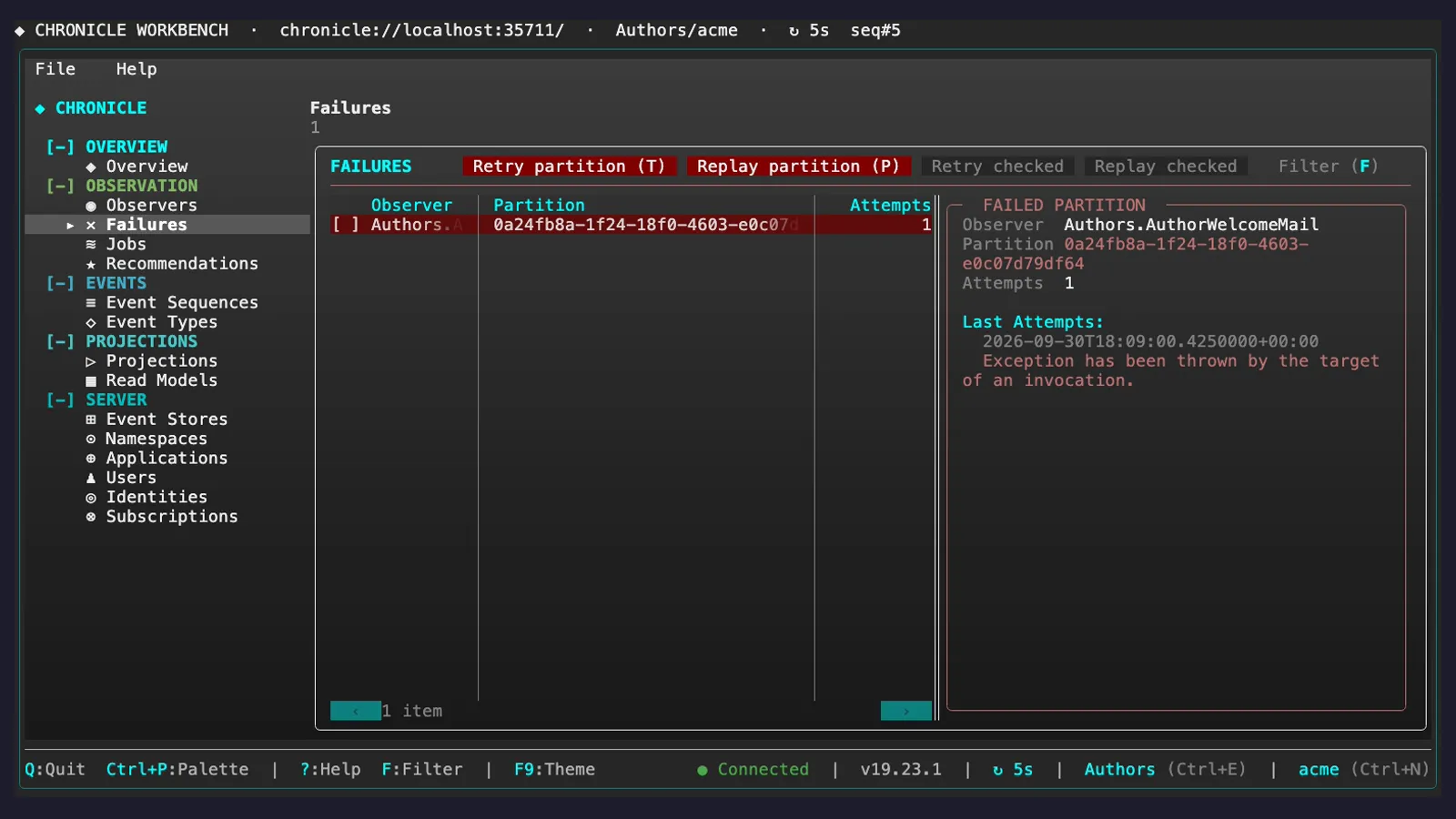Viewport: 1456px width, 819px height.
Task: Click Retry partition (T) button
Action: click(570, 167)
